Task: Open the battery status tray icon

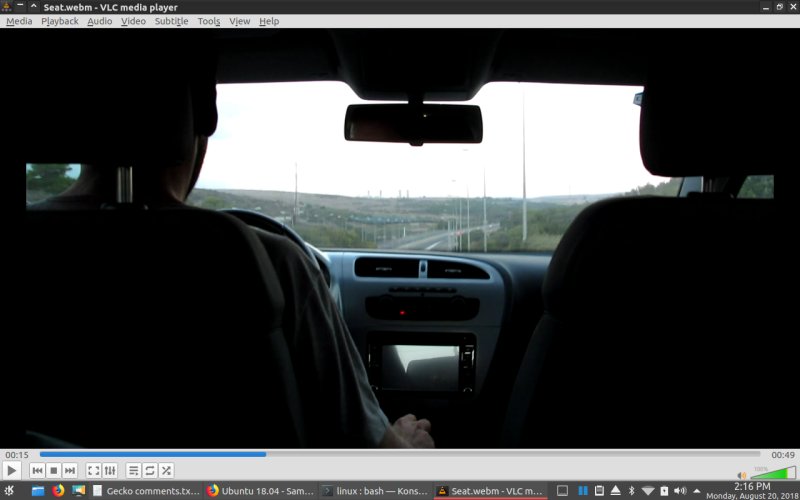Action: pos(664,491)
